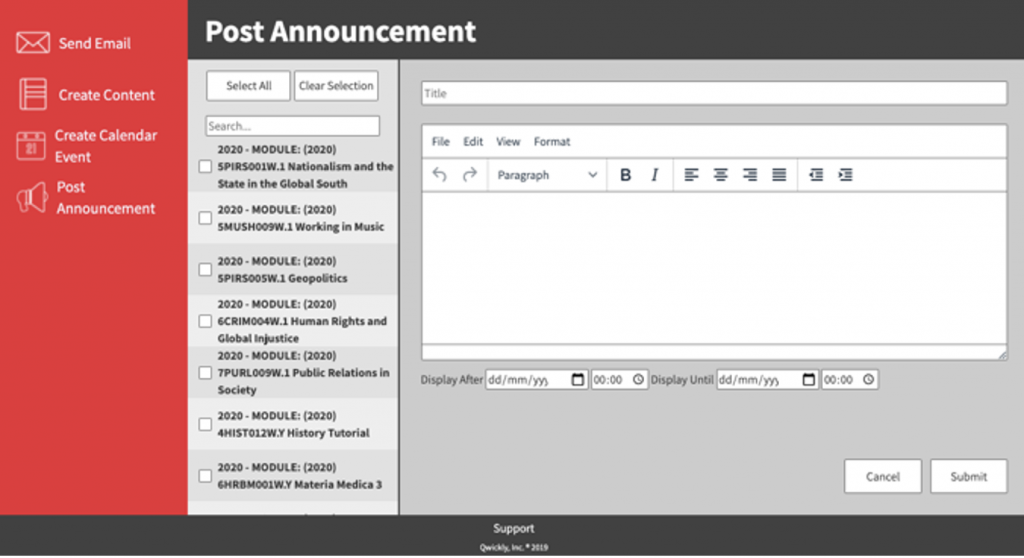This screenshot has width=1024, height=558.
Task: Click the Clear Selection button
Action: pos(336,86)
